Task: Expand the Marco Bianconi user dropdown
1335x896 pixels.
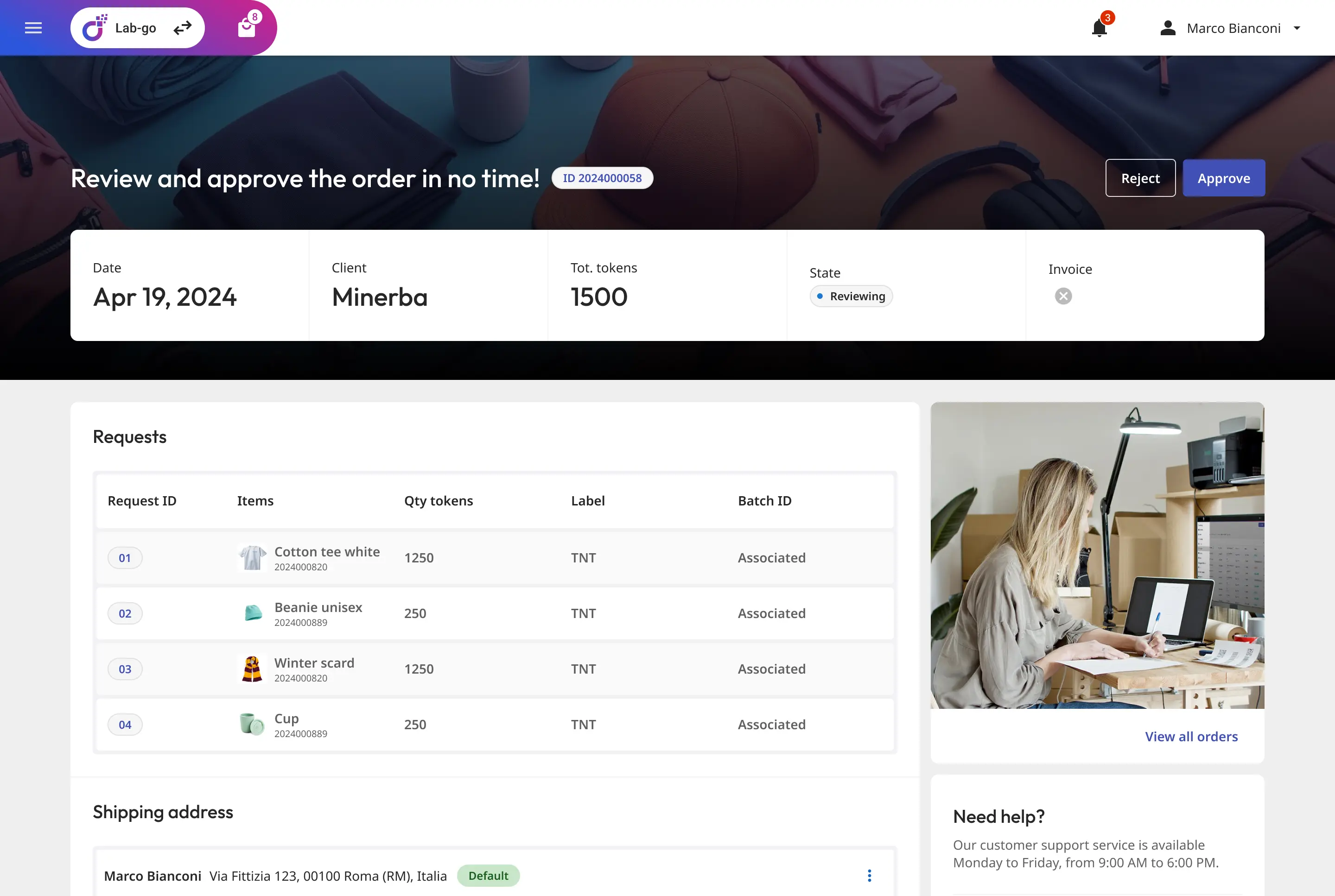Action: click(1297, 28)
